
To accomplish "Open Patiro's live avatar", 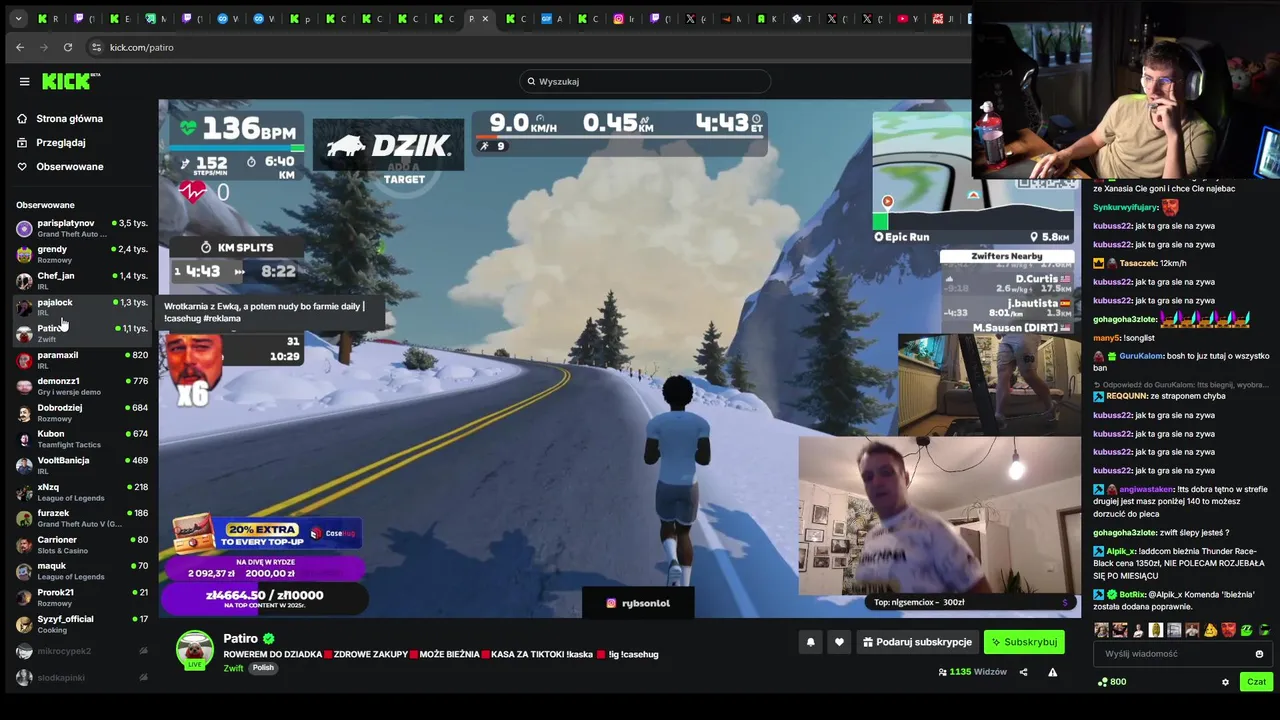I will pyautogui.click(x=195, y=649).
